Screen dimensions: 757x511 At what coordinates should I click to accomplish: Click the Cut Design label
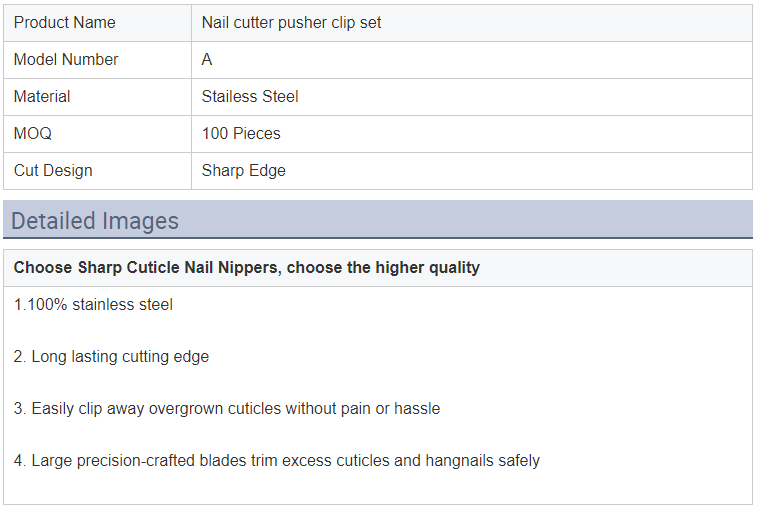click(x=53, y=170)
